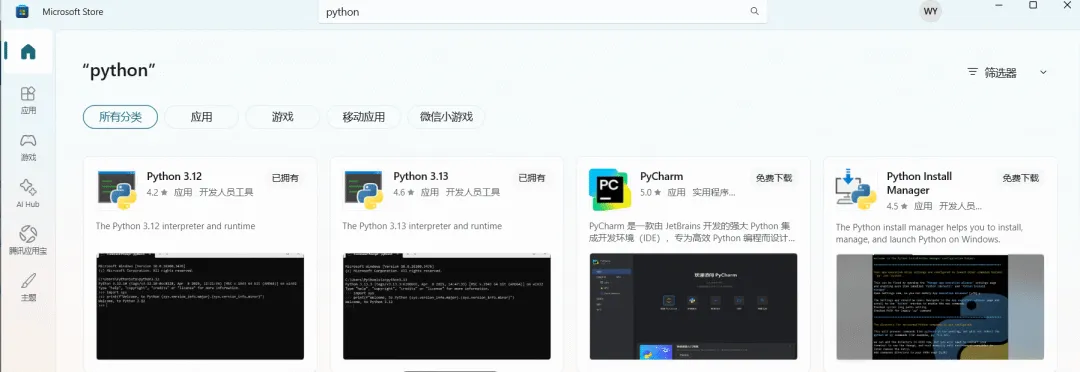The image size is (1080, 372).
Task: Click the 4.6 star rating for Python 3.13
Action: (x=404, y=193)
